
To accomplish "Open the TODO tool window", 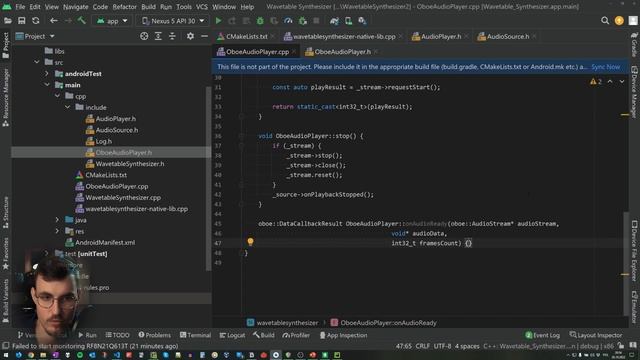I will [118, 335].
